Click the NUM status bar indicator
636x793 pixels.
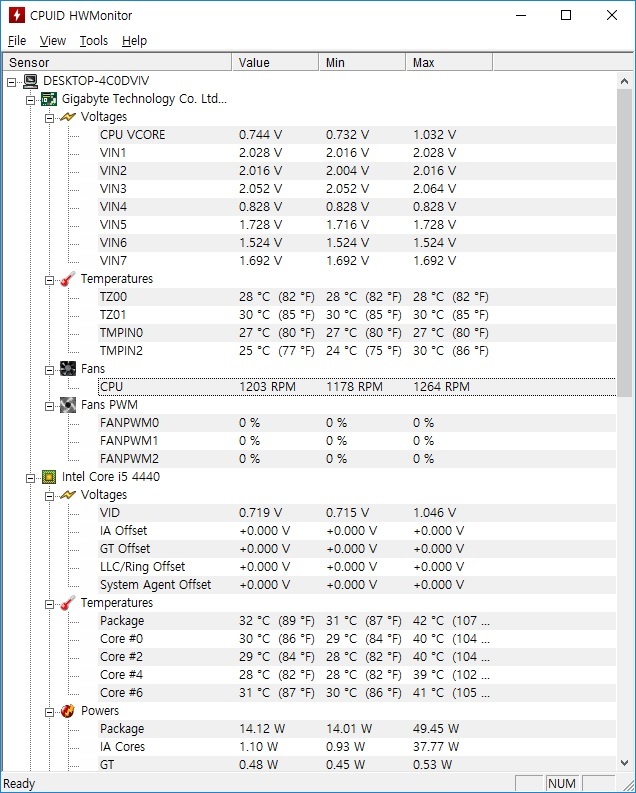click(x=562, y=784)
